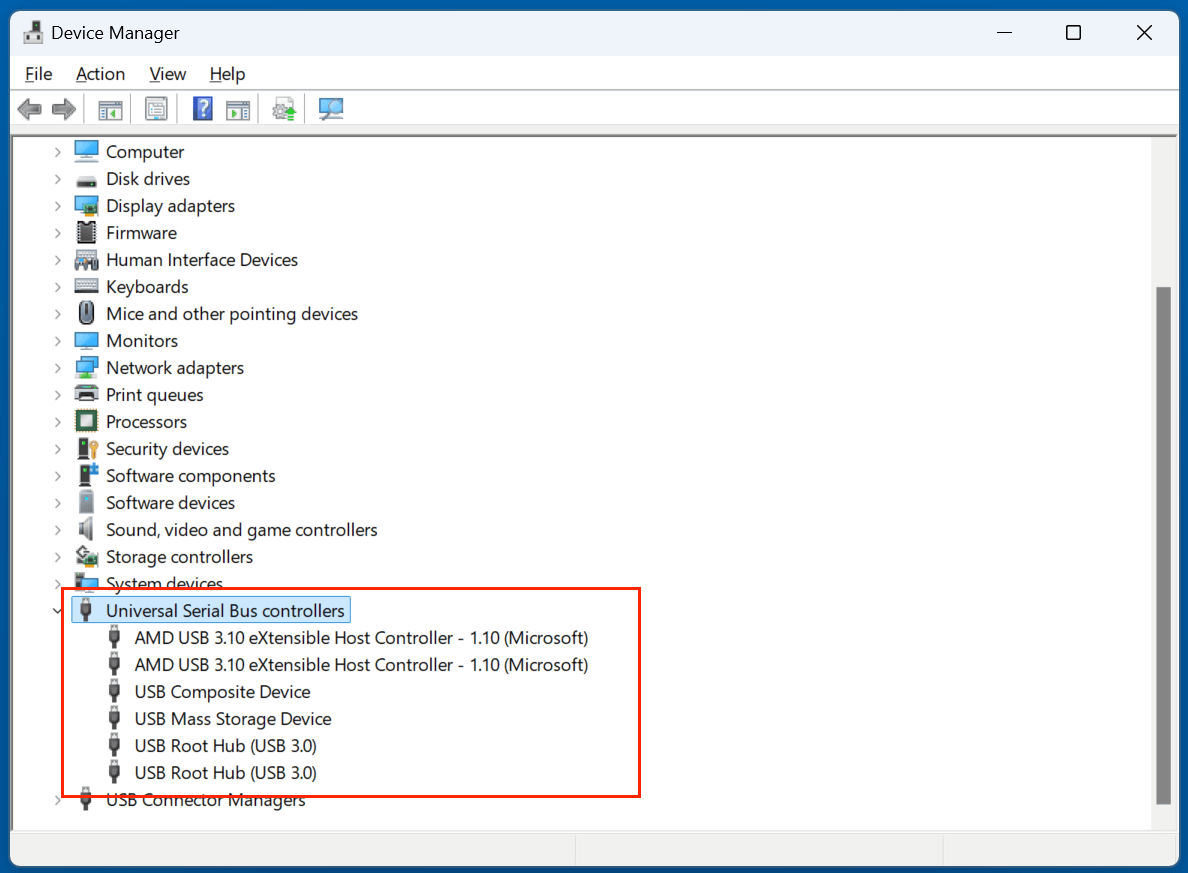
Task: Open Properties via the toolbar icon
Action: [x=156, y=108]
